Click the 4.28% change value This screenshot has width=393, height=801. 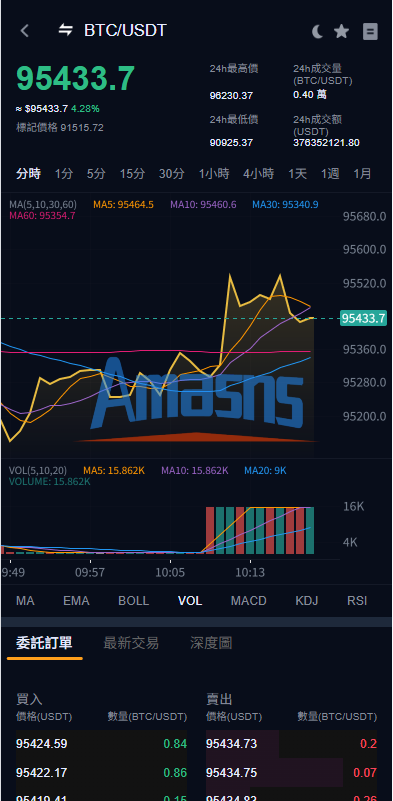tap(85, 109)
